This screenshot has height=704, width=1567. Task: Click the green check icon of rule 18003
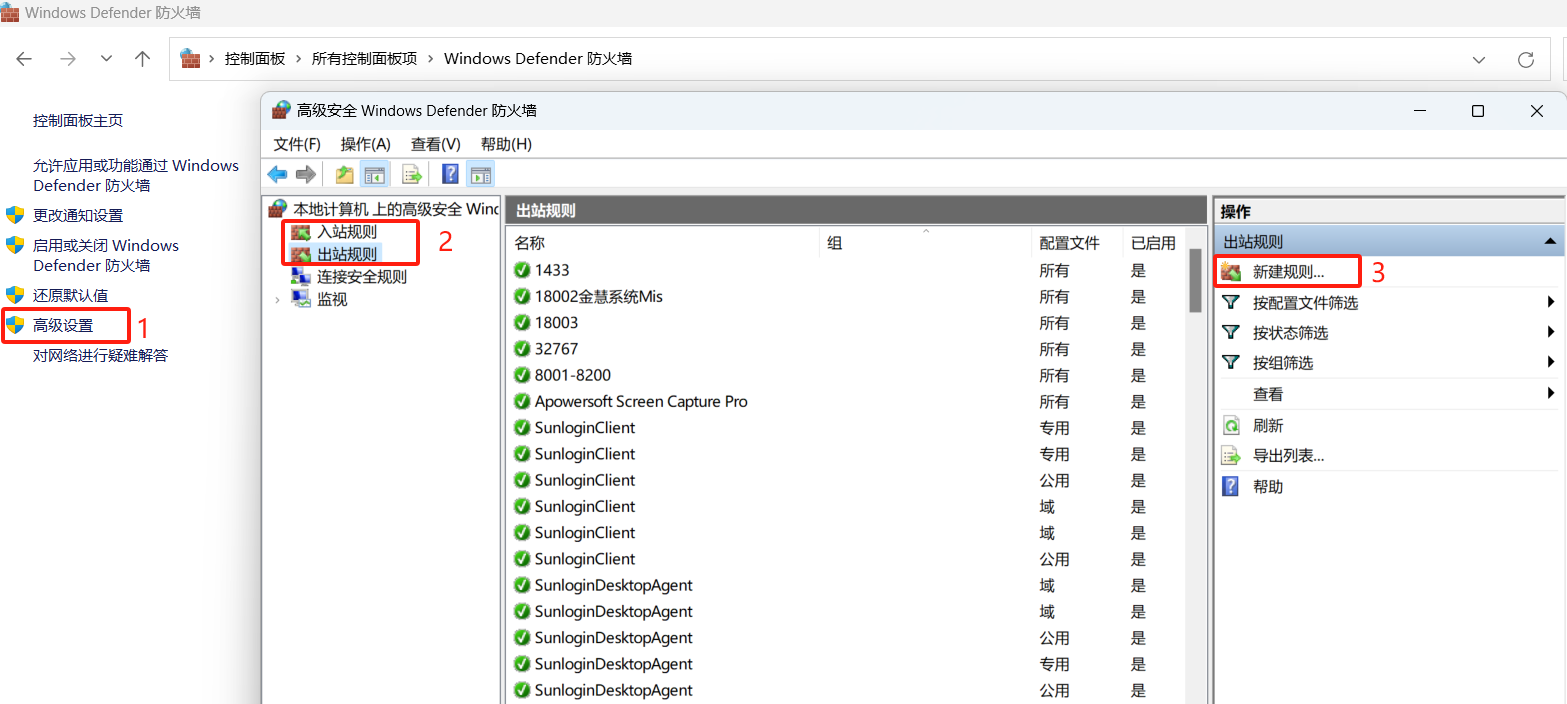click(x=521, y=322)
